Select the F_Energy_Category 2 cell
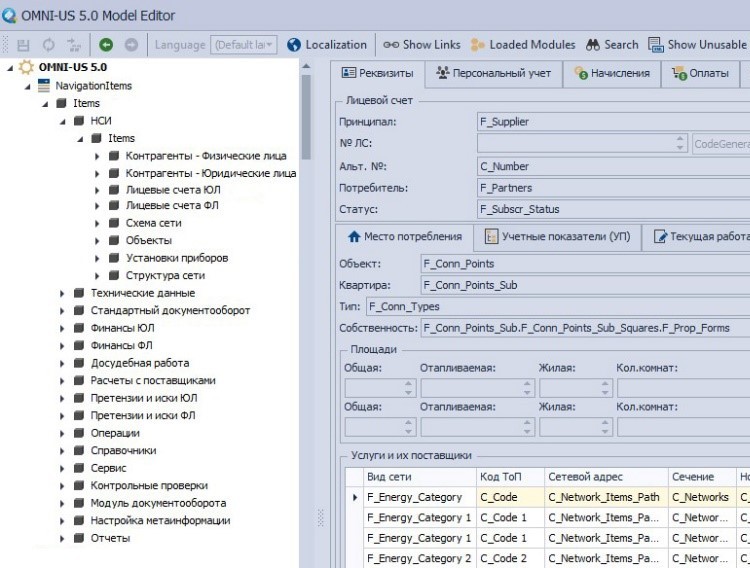750x568 pixels. pos(419,559)
